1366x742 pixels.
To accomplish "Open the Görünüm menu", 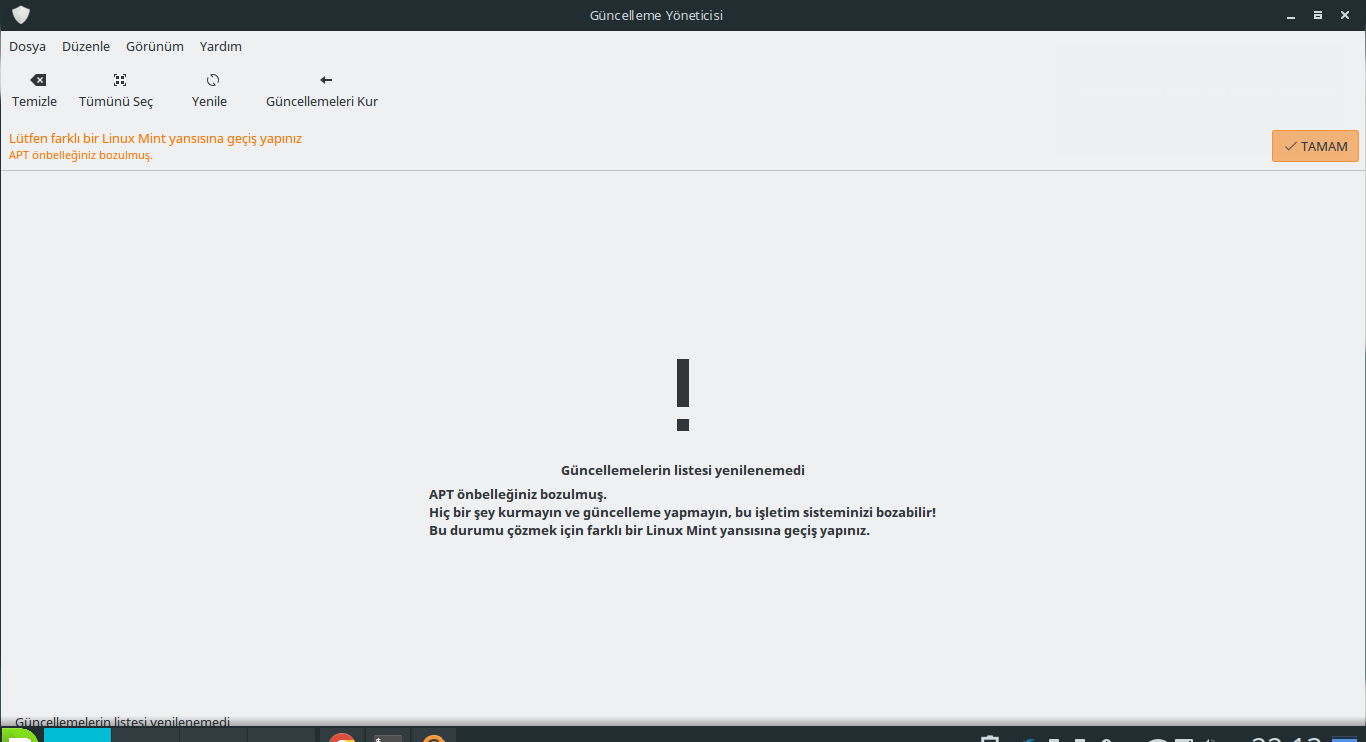I will click(155, 46).
